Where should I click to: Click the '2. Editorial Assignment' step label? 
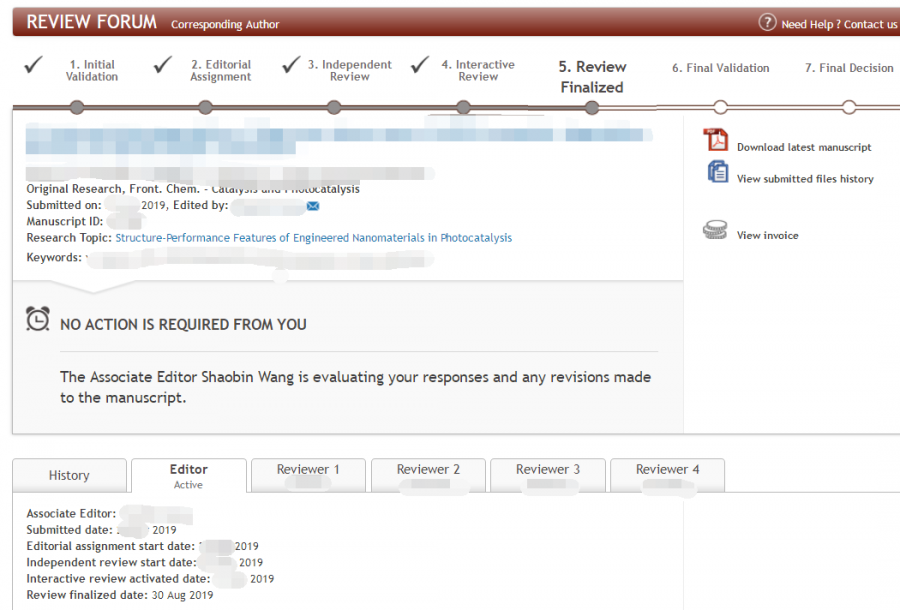pyautogui.click(x=221, y=71)
